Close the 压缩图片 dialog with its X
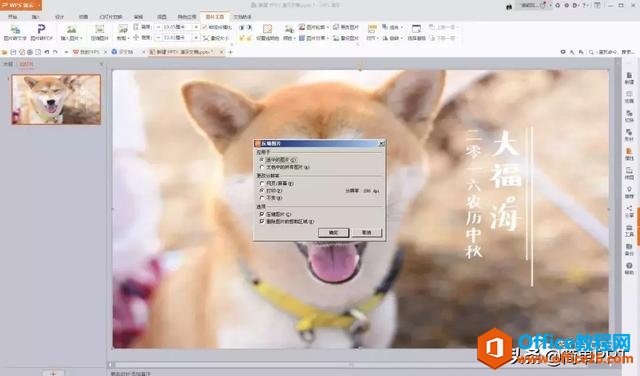640x376 pixels. pos(381,143)
